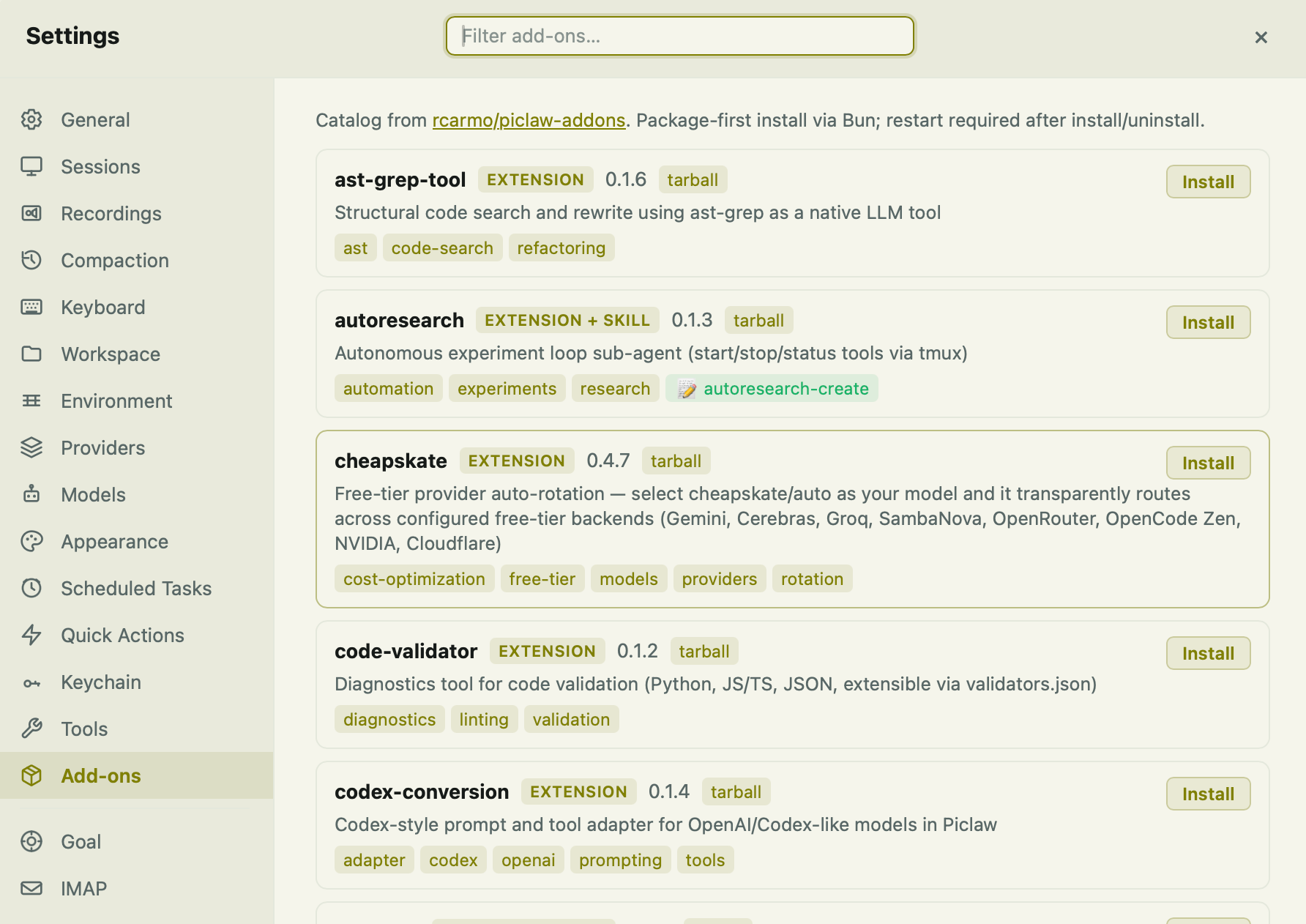1306x924 pixels.
Task: Open the Goal settings section
Action: [137, 841]
